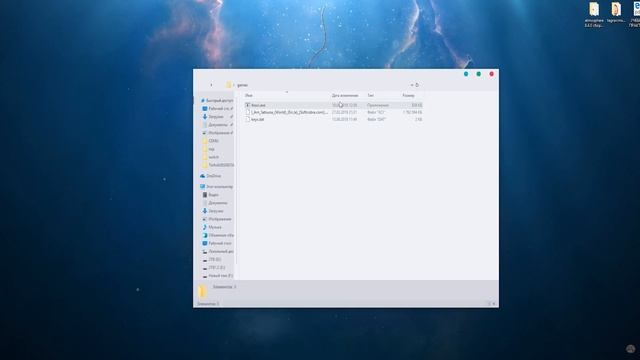Click the keys.dat file icon
640x360 pixels.
pos(247,119)
